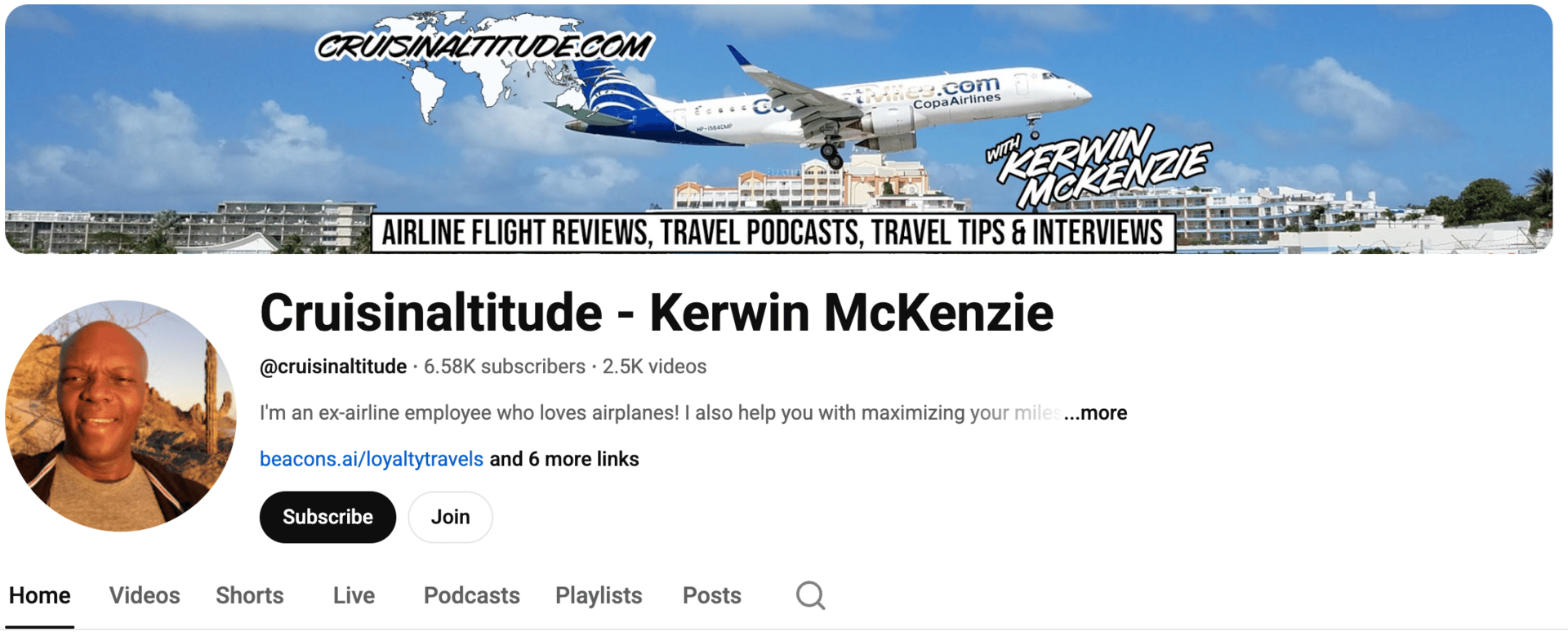1568x641 pixels.
Task: Switch to the Videos tab
Action: 145,595
